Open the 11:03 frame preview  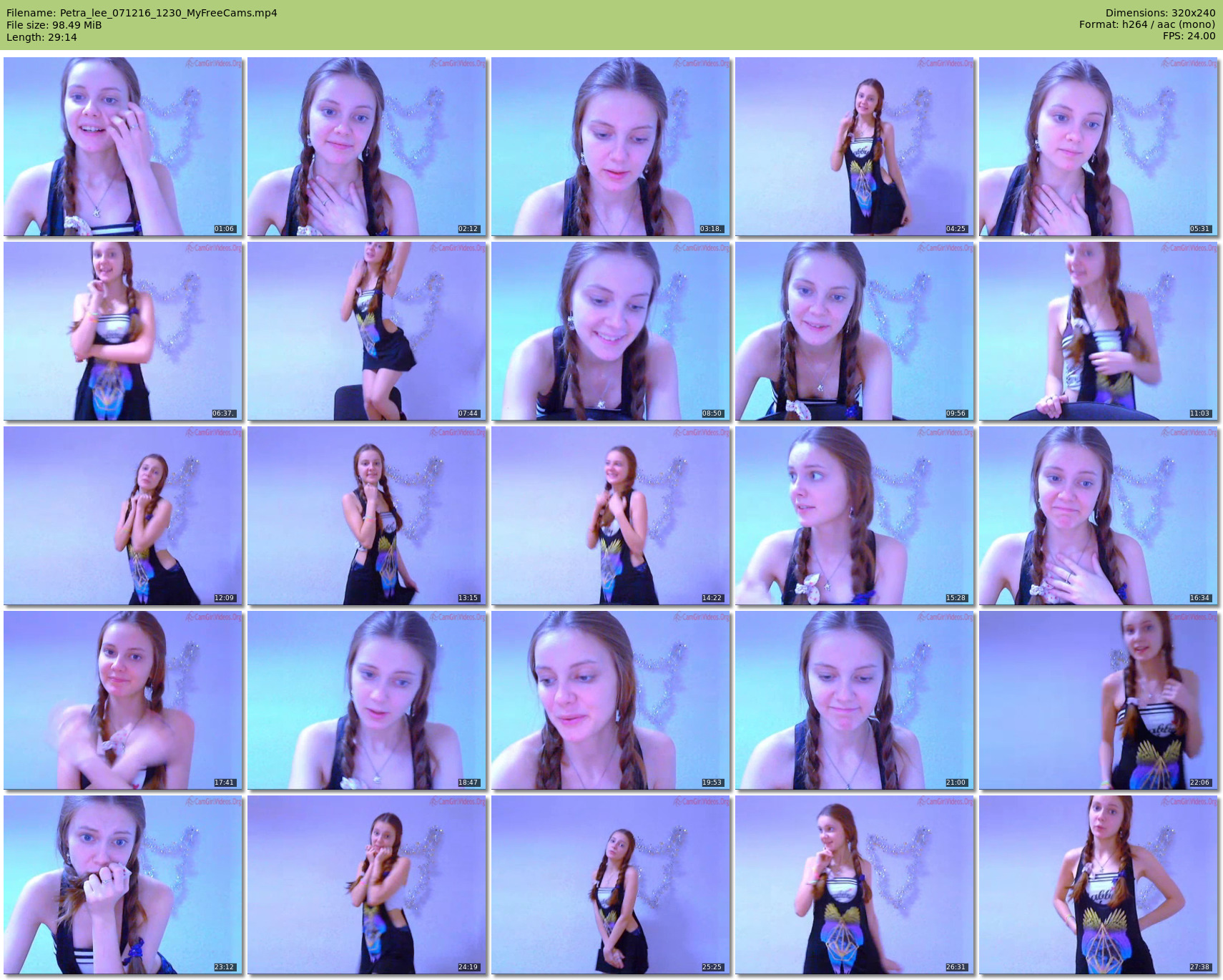(x=1099, y=331)
